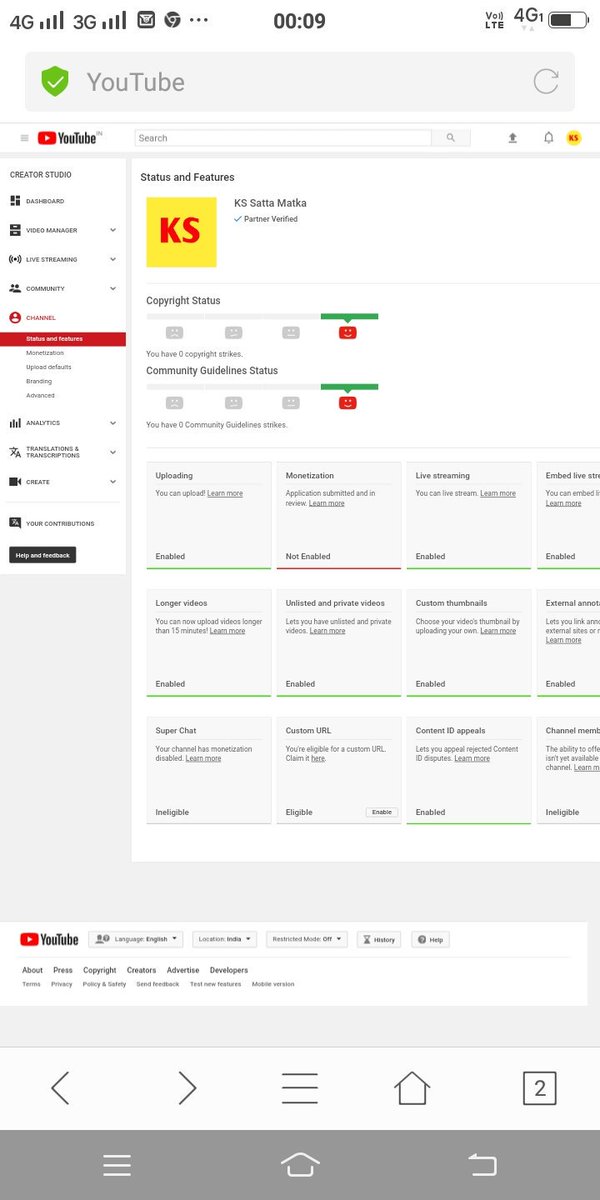Click the search magnifier button
This screenshot has width=600, height=1200.
[450, 138]
